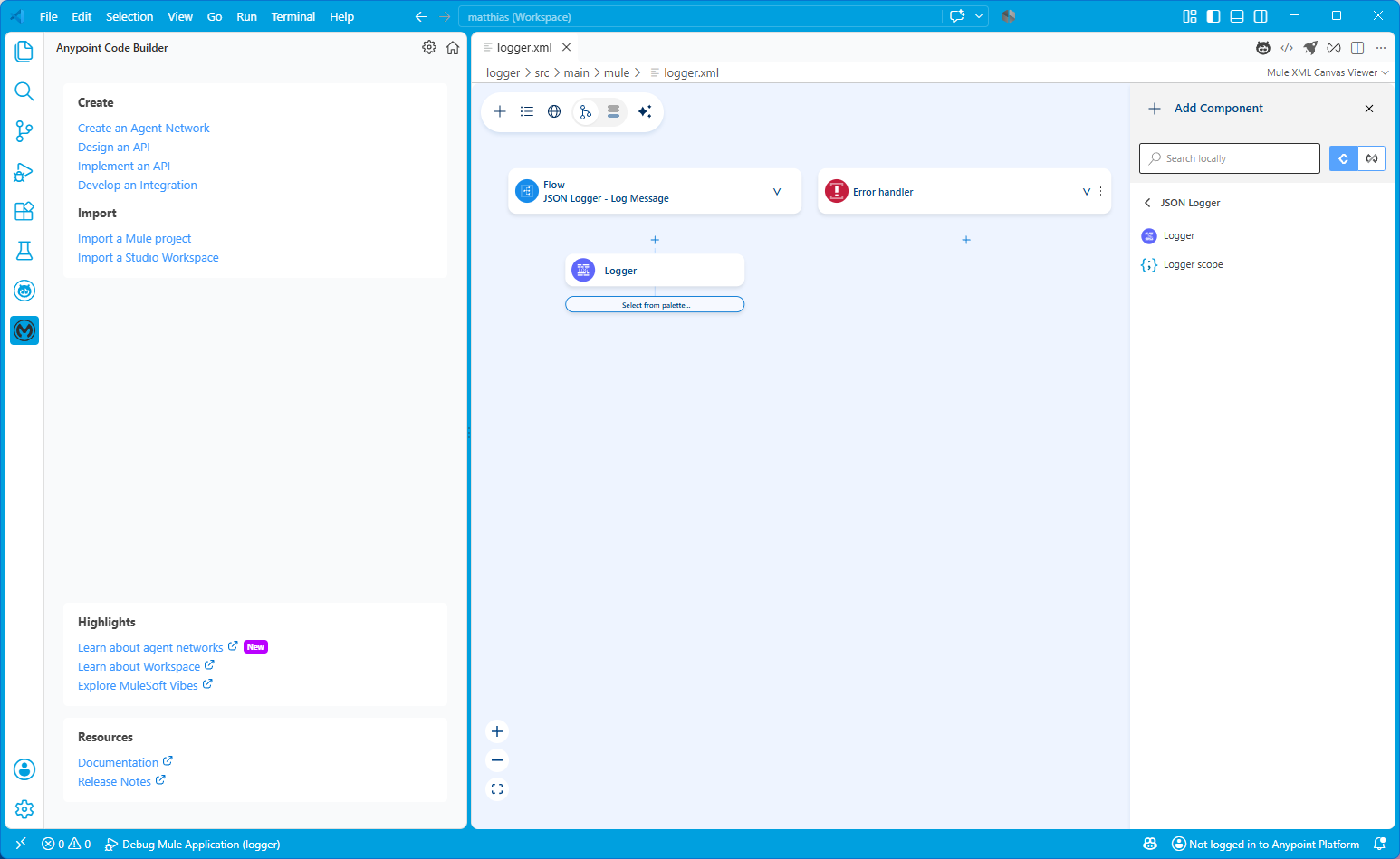Zoom in the canvas with plus button

497,731
